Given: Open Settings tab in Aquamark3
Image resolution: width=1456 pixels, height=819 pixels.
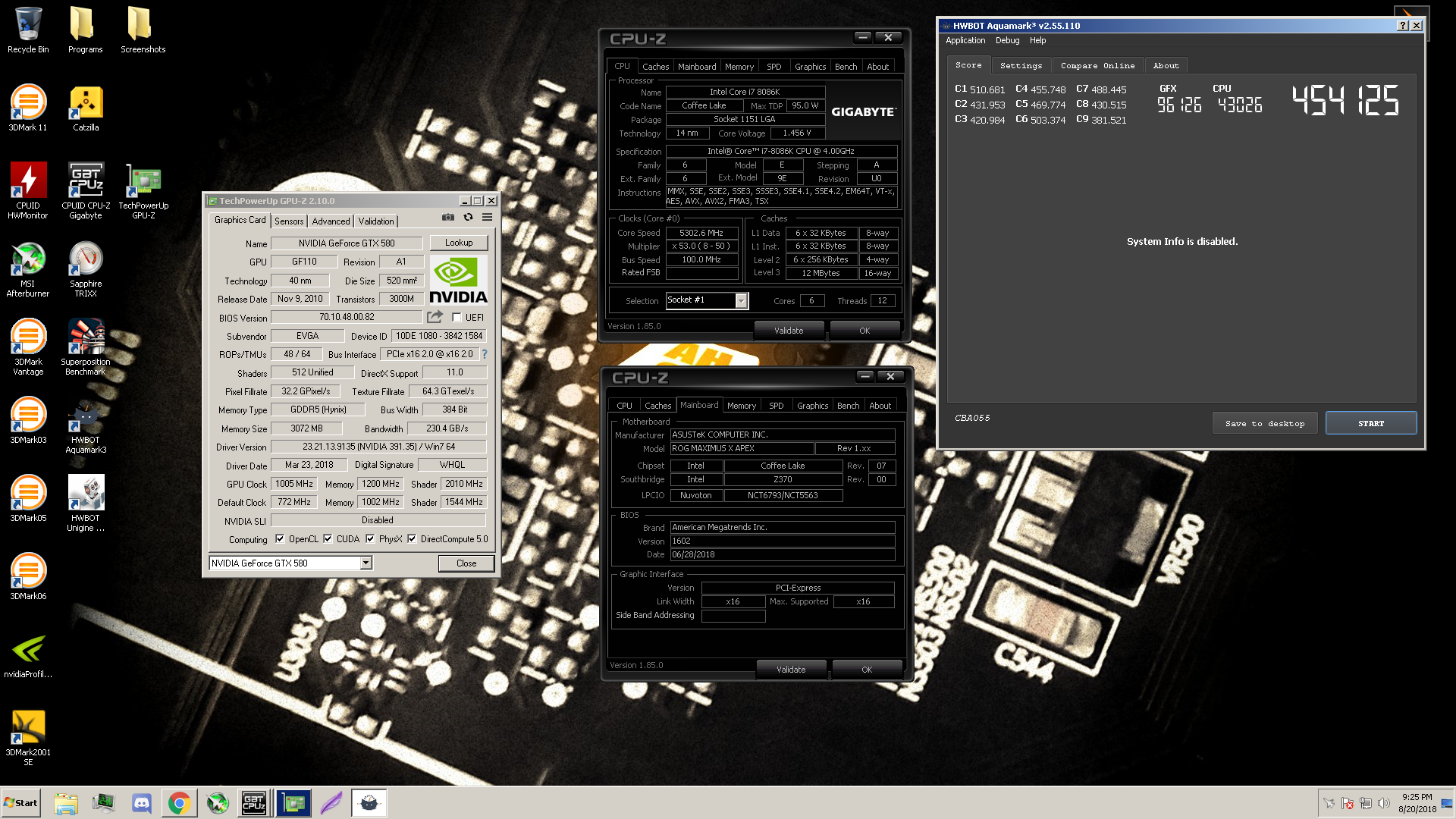Looking at the screenshot, I should point(1021,66).
